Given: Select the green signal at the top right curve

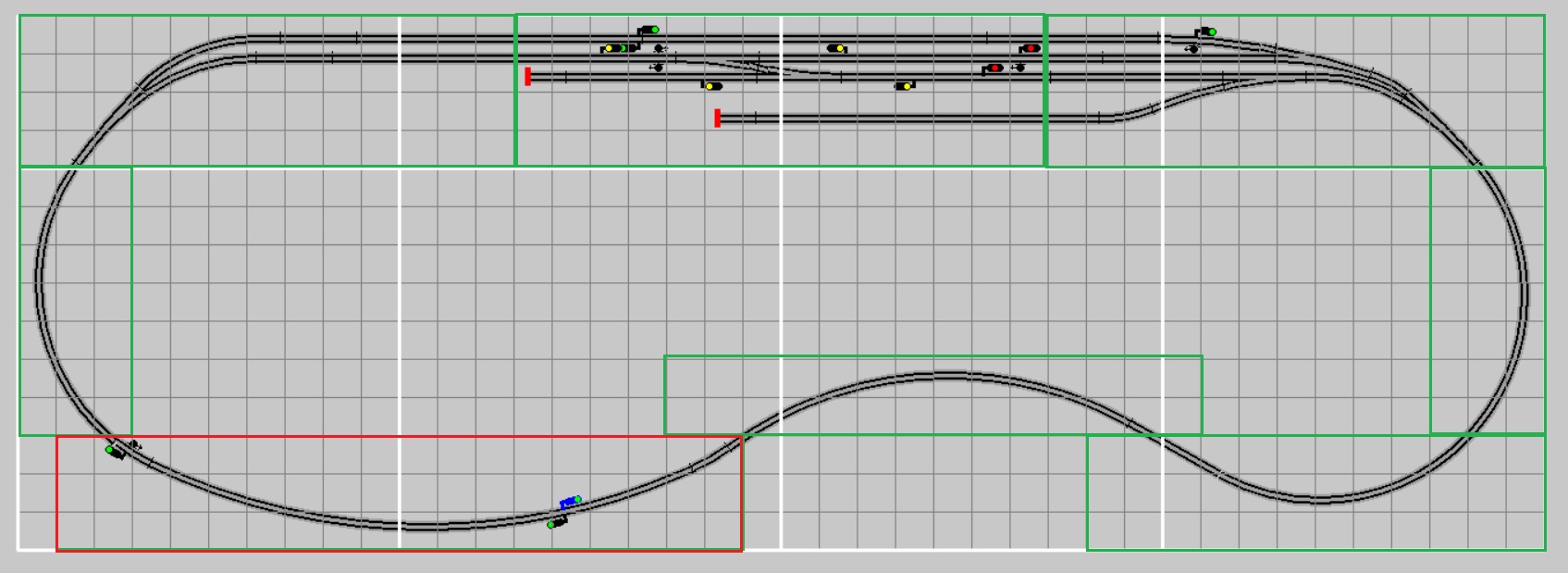Looking at the screenshot, I should click(x=1205, y=32).
